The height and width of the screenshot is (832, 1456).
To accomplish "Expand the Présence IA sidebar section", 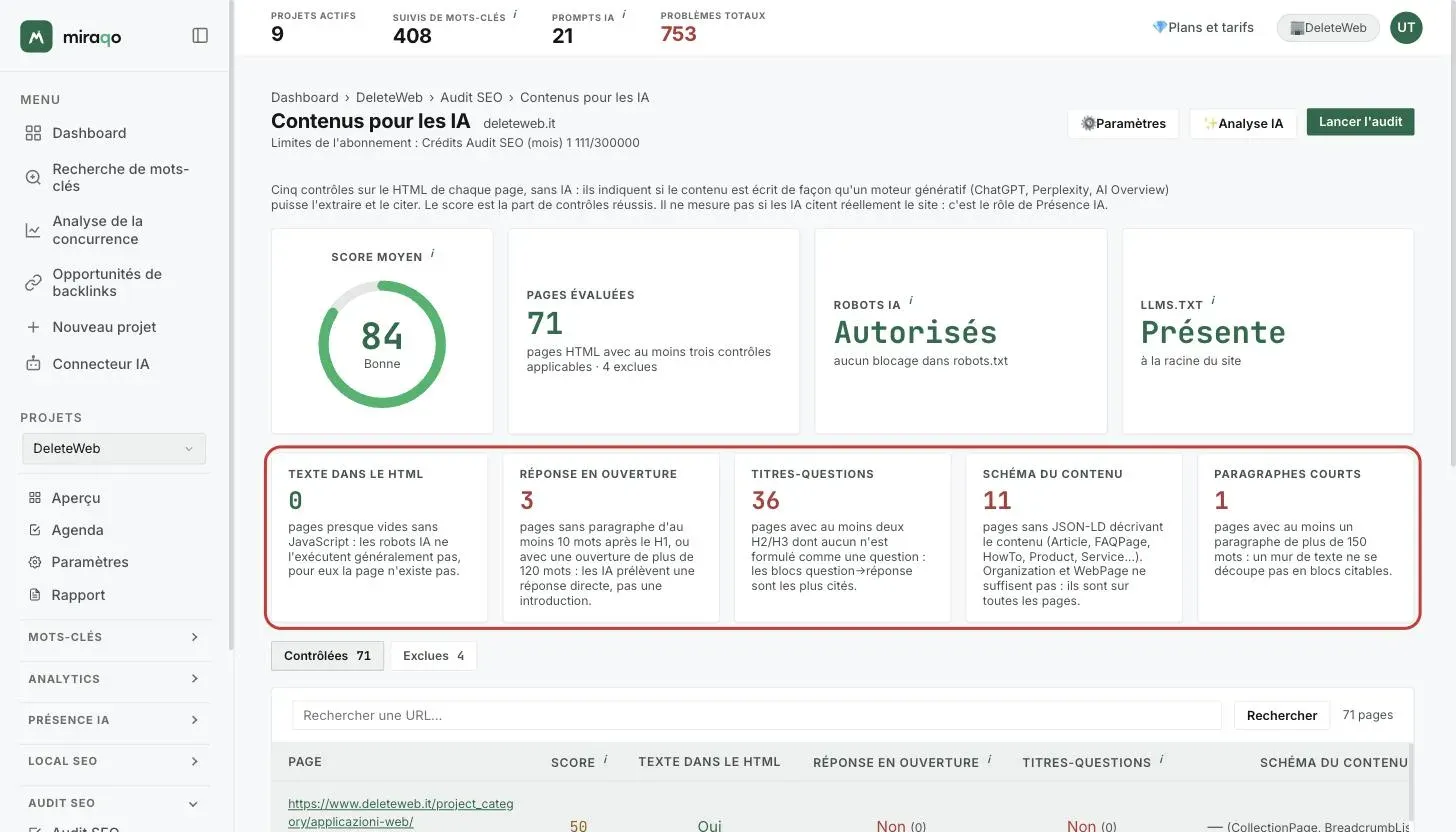I will (x=114, y=720).
